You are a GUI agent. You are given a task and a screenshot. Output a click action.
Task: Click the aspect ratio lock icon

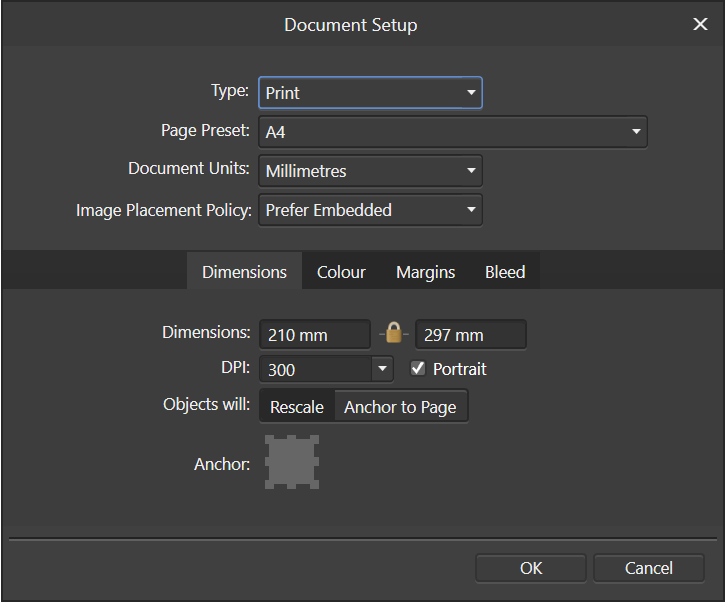point(393,333)
